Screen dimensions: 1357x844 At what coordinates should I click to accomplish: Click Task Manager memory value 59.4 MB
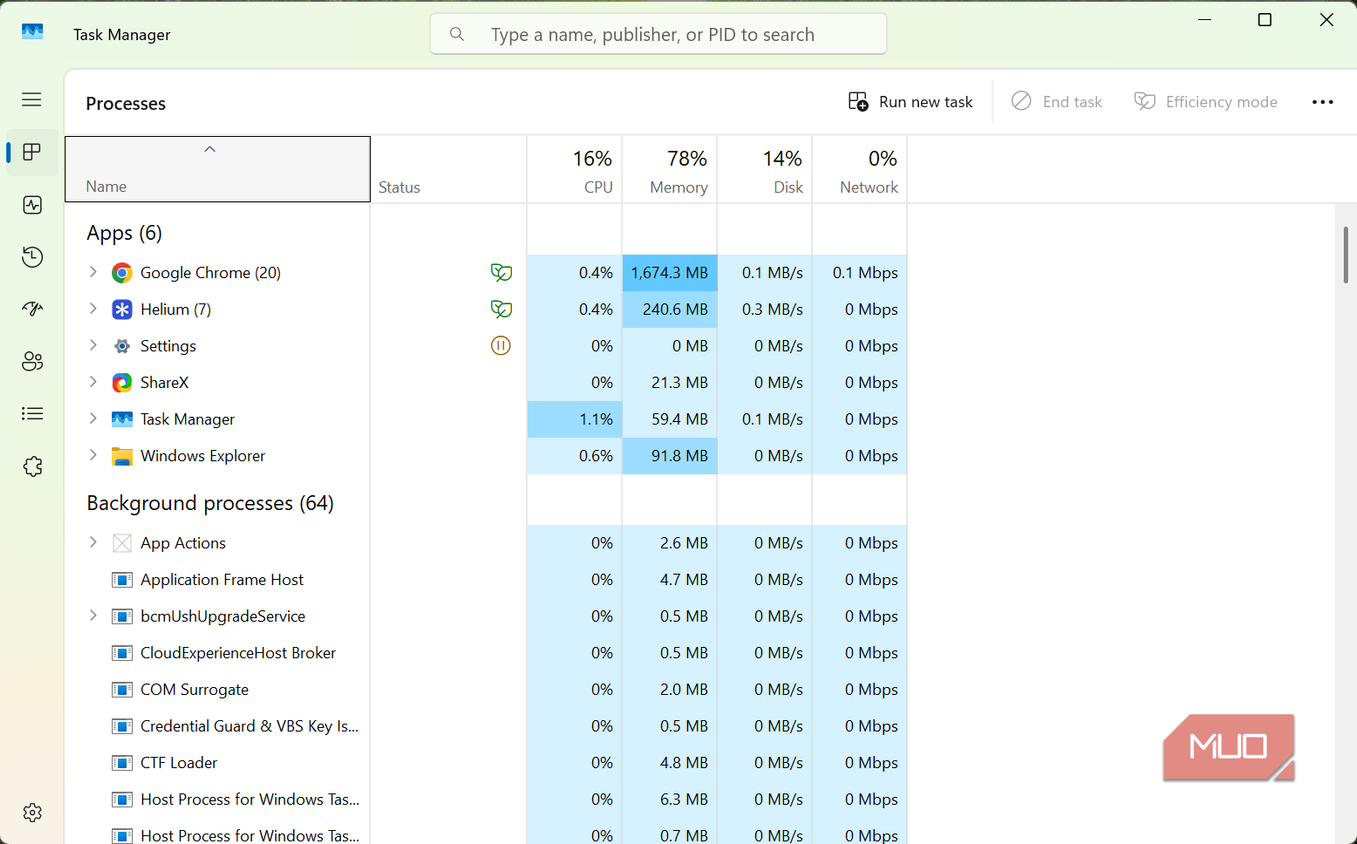tap(669, 419)
